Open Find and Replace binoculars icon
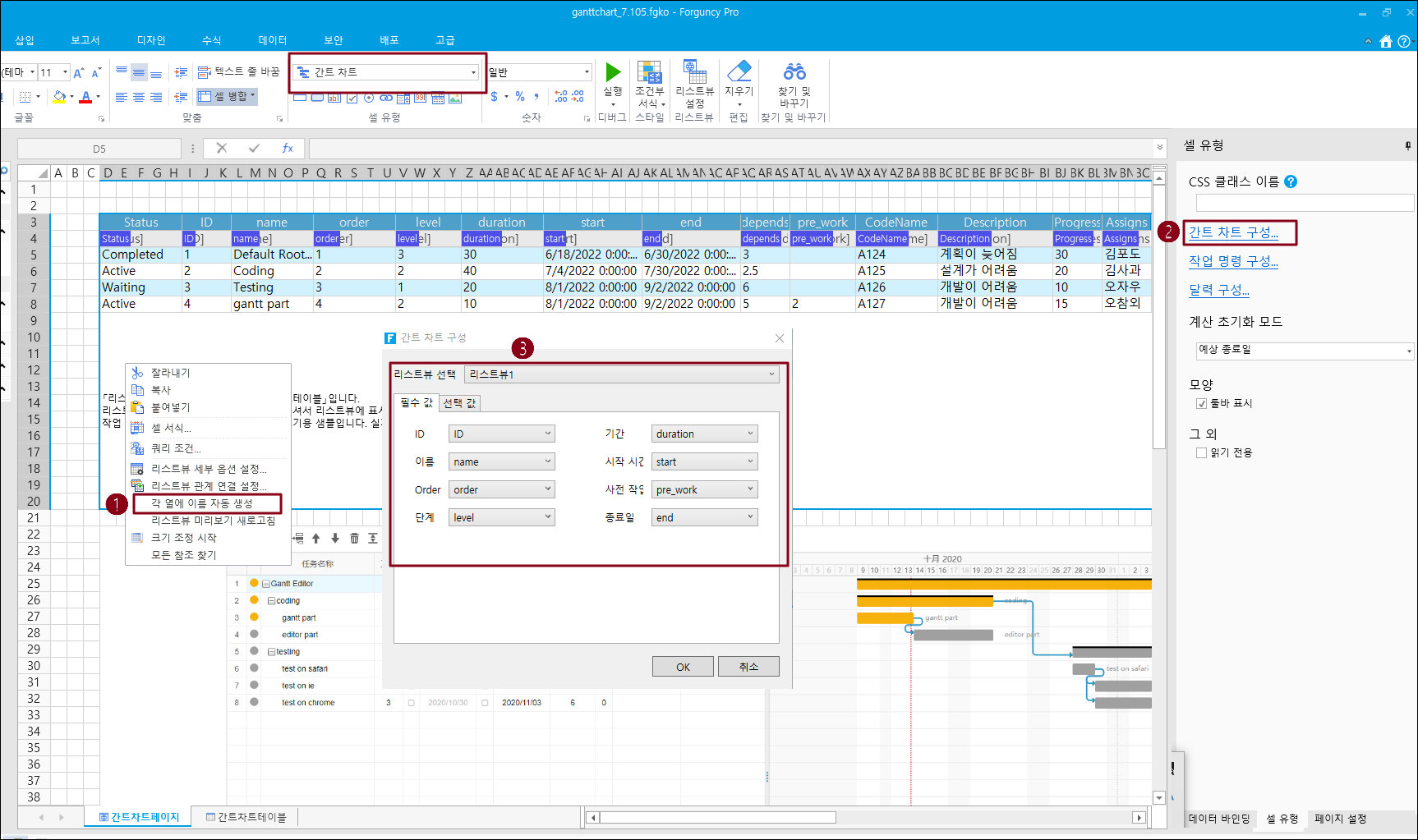This screenshot has height=840, width=1418. 794,72
